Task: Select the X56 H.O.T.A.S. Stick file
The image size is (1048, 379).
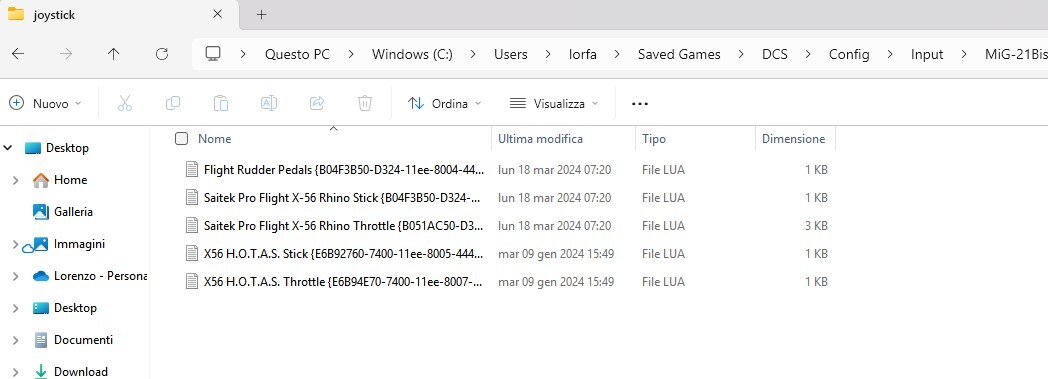Action: 344,254
